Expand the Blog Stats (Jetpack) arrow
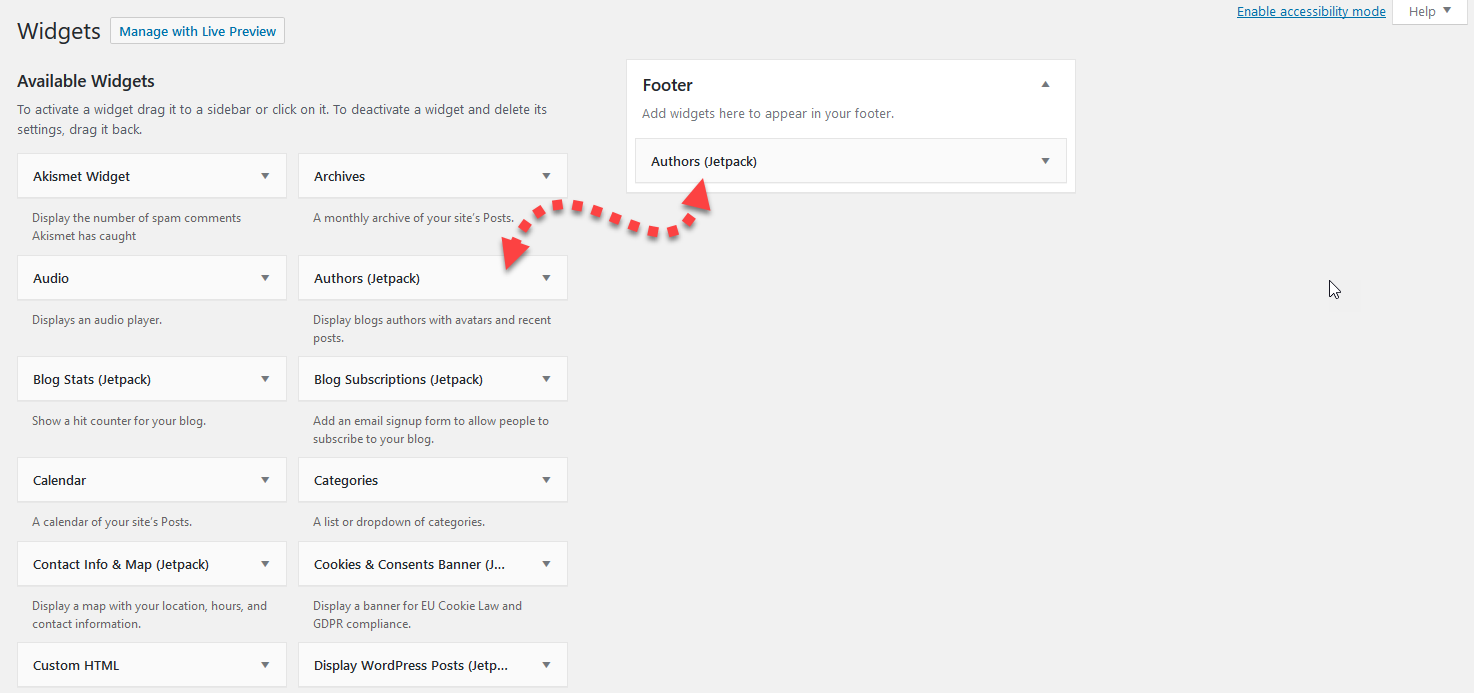Screen dimensions: 1474x693 (x=265, y=379)
